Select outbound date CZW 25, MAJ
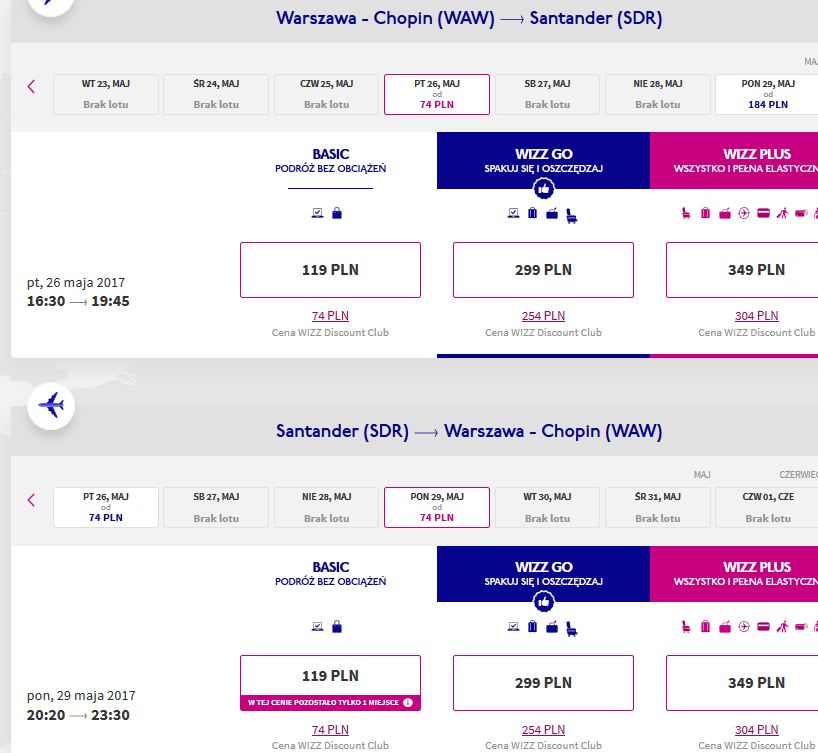 click(x=327, y=94)
